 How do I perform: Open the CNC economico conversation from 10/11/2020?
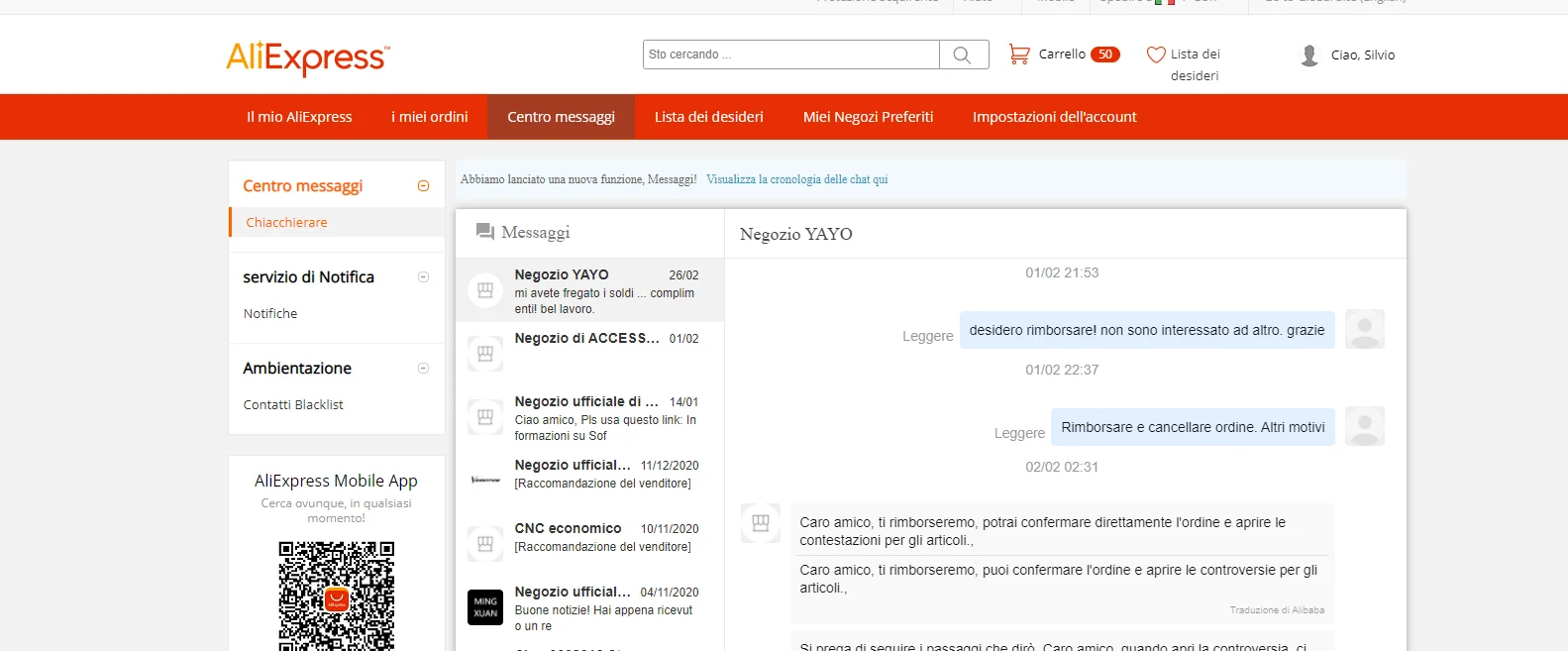pos(590,544)
